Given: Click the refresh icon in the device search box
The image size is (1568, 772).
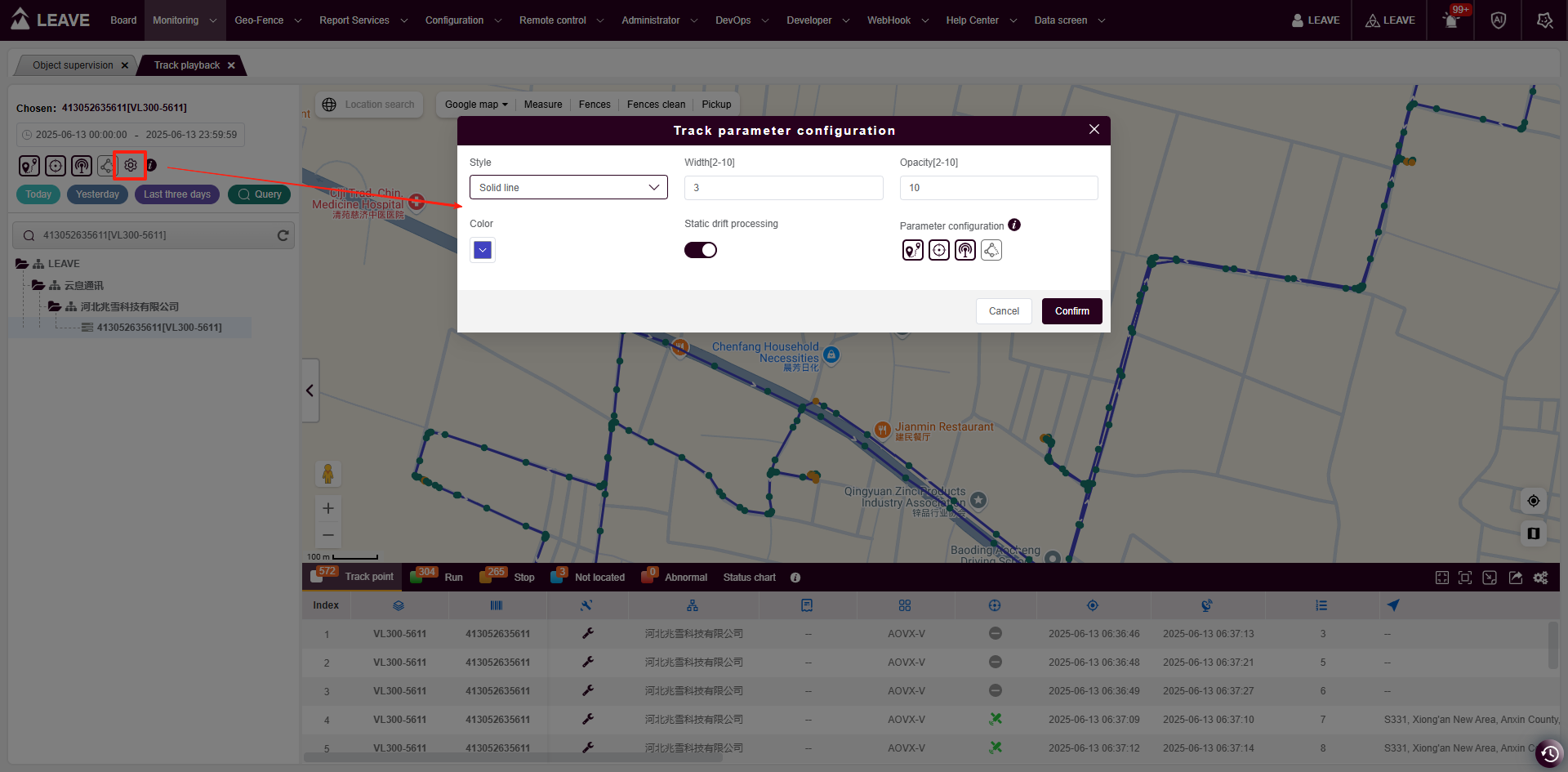Looking at the screenshot, I should pos(283,235).
